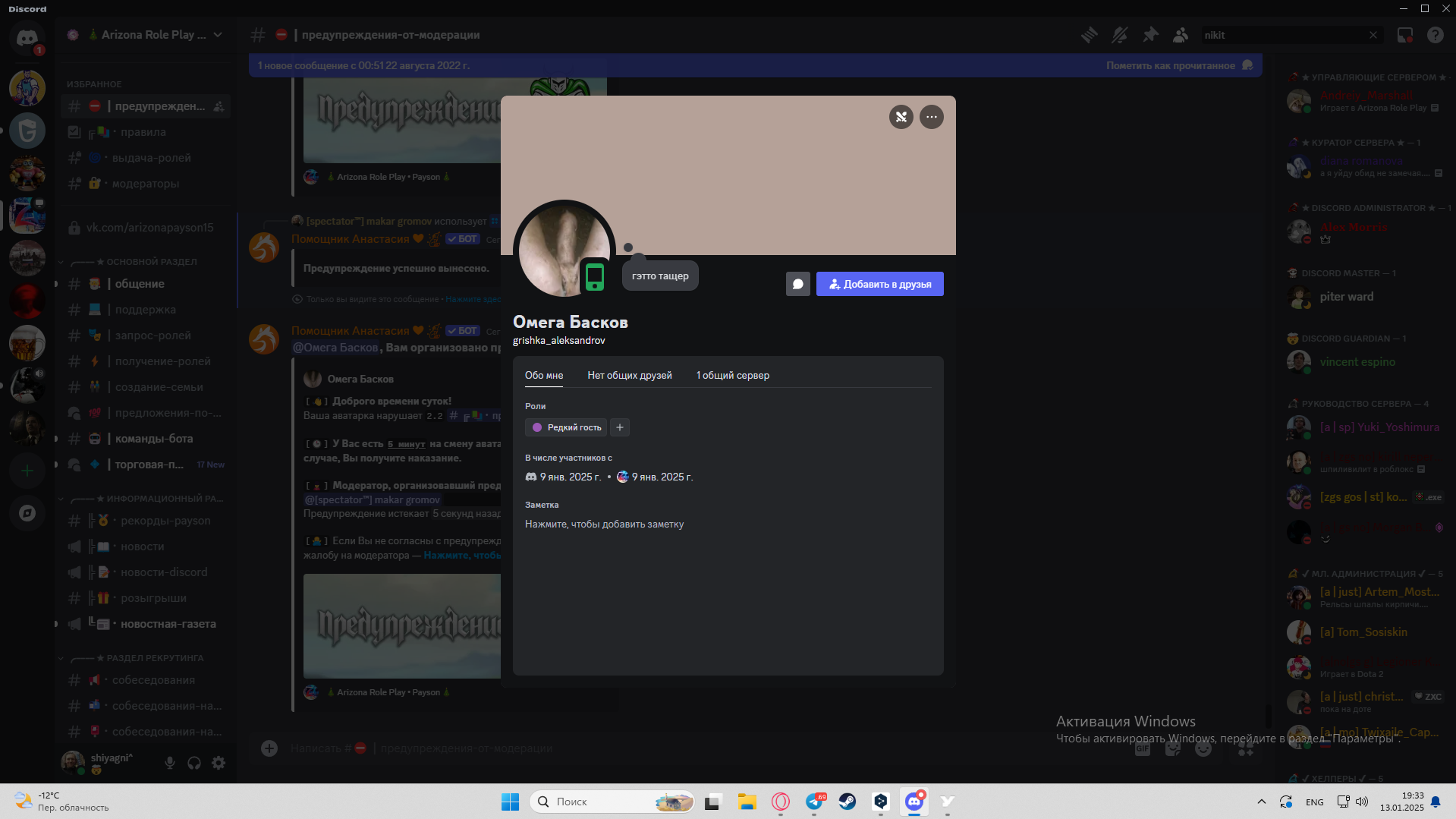The image size is (1456, 819).
Task: Open the 'собеседования' channel
Action: (146, 680)
